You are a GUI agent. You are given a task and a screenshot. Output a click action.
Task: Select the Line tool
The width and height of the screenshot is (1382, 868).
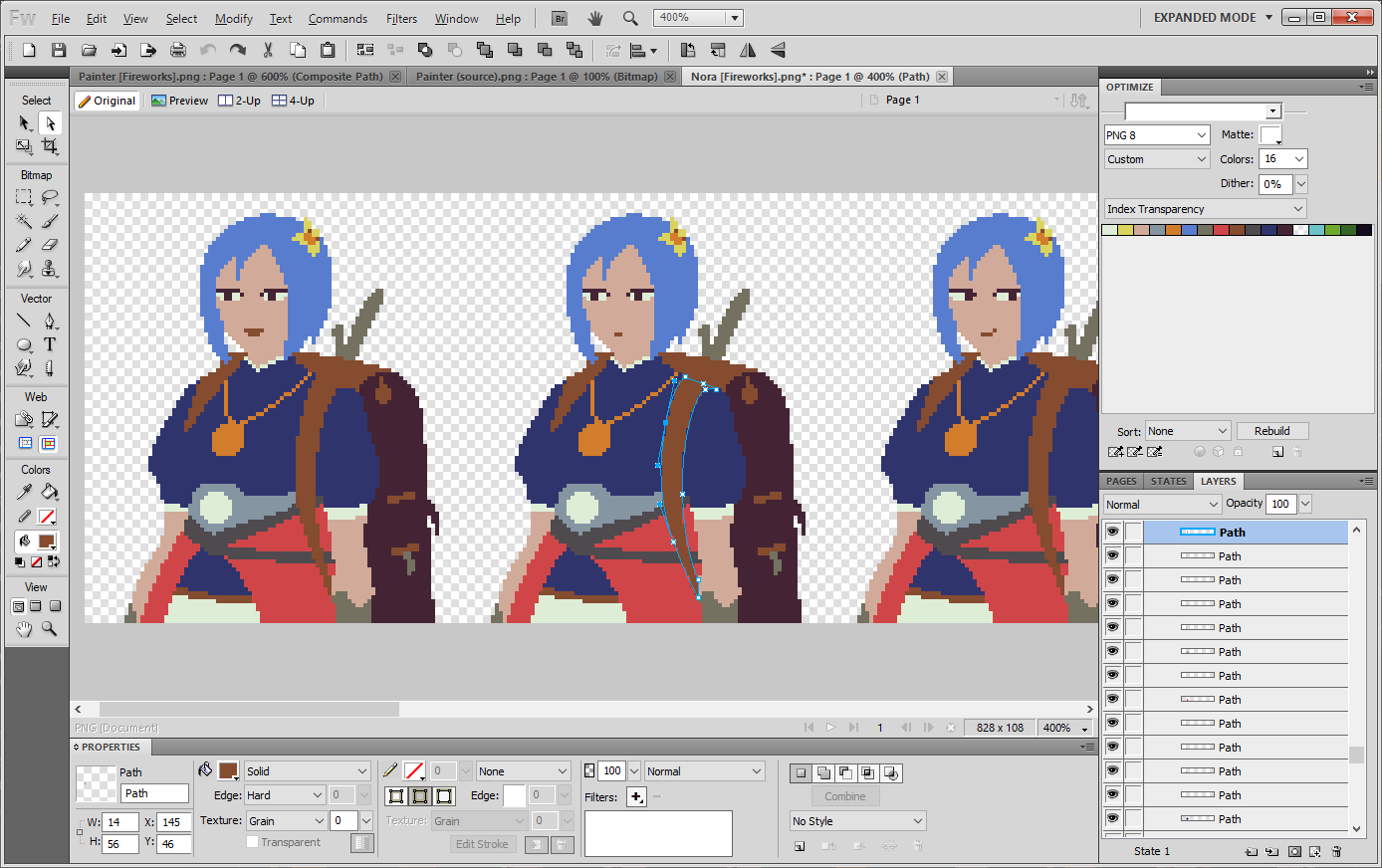[x=24, y=321]
